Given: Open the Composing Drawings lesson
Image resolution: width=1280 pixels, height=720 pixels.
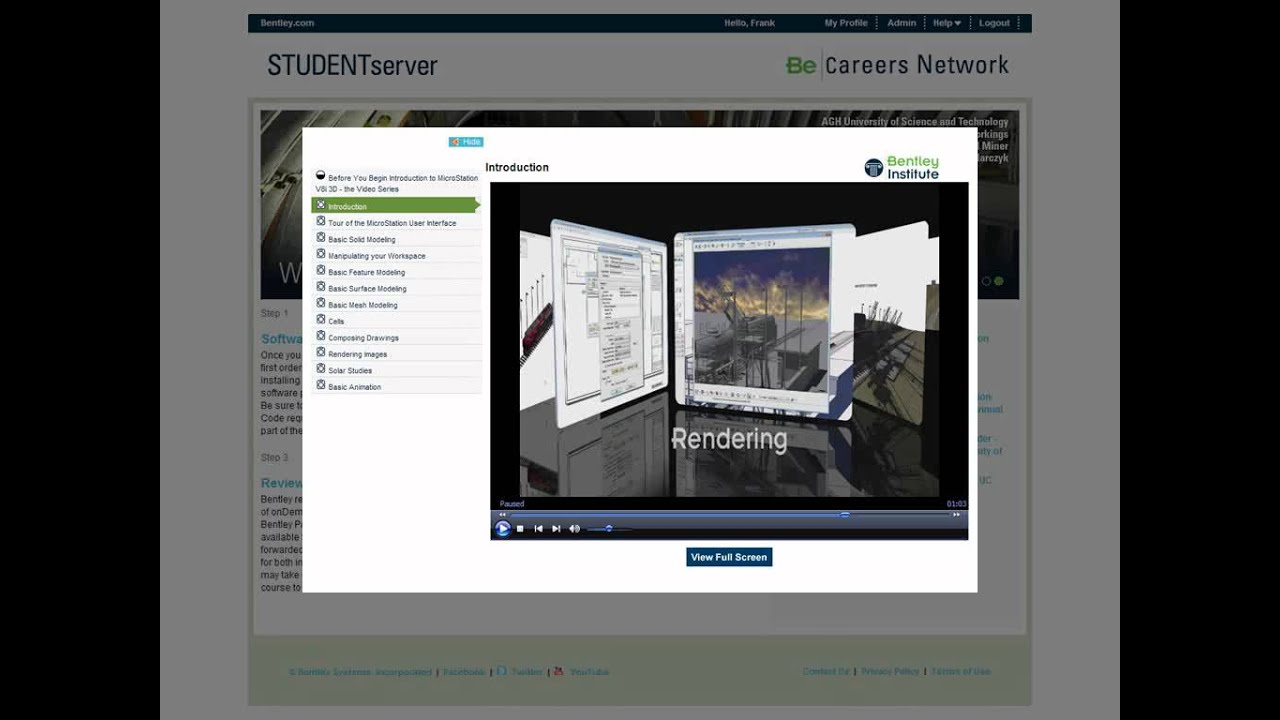Looking at the screenshot, I should pyautogui.click(x=364, y=338).
